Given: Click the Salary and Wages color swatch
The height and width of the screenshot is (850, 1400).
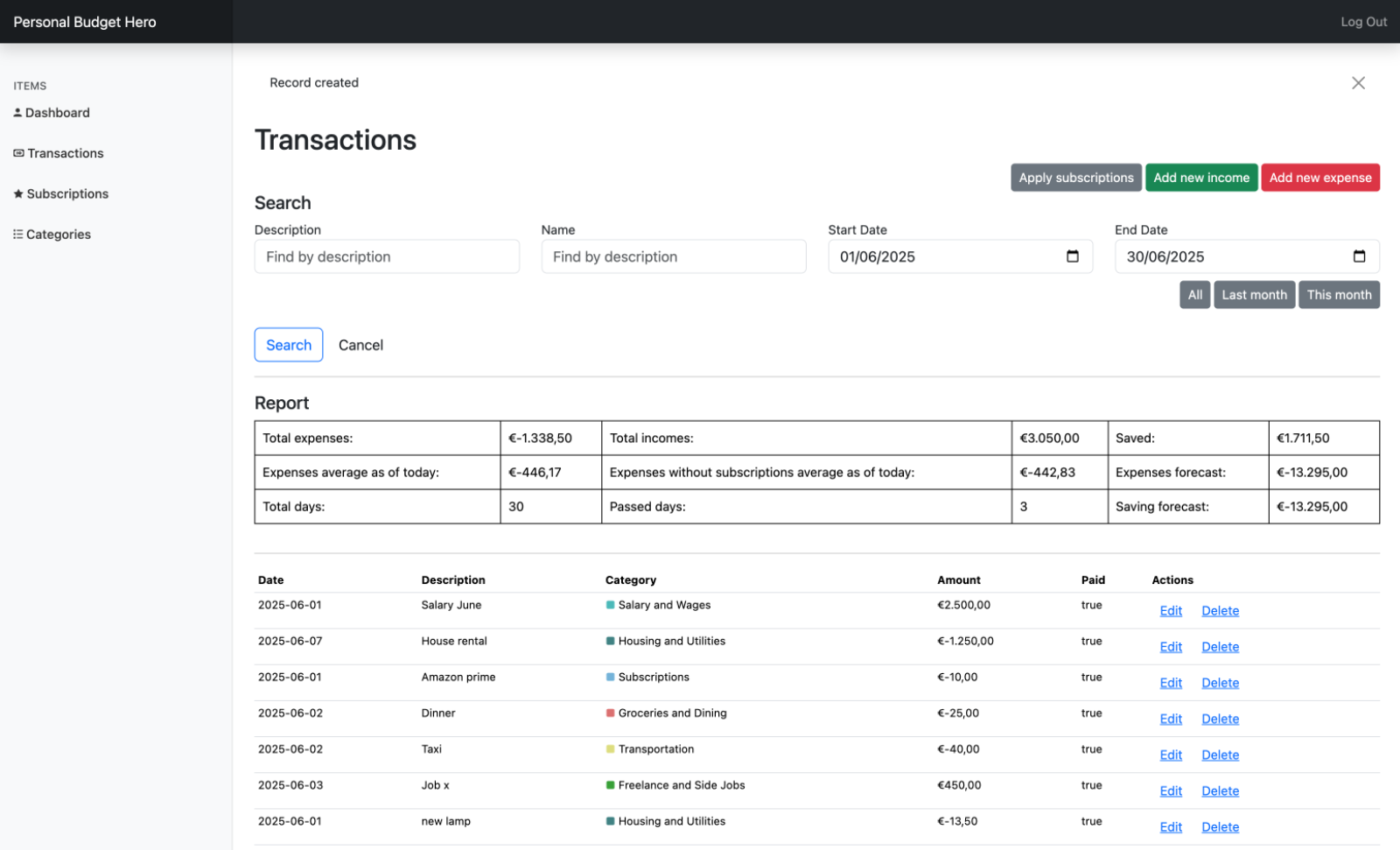Looking at the screenshot, I should 610,605.
